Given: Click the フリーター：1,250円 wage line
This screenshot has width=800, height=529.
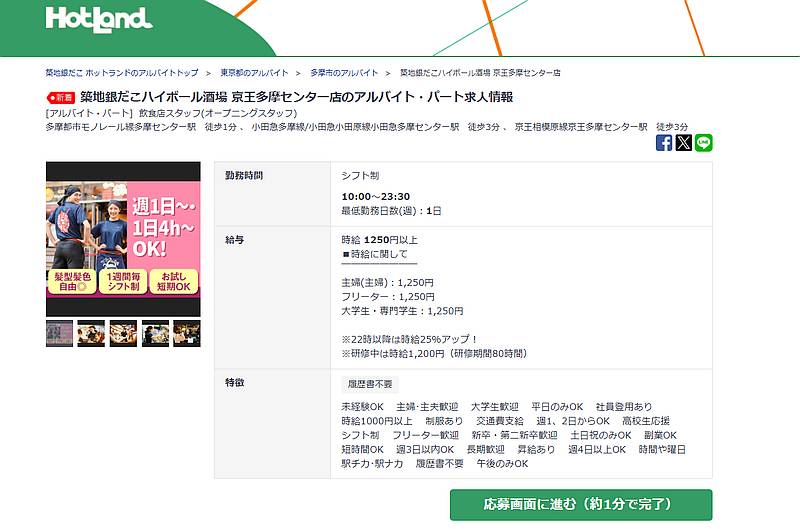Looking at the screenshot, I should (x=388, y=297).
